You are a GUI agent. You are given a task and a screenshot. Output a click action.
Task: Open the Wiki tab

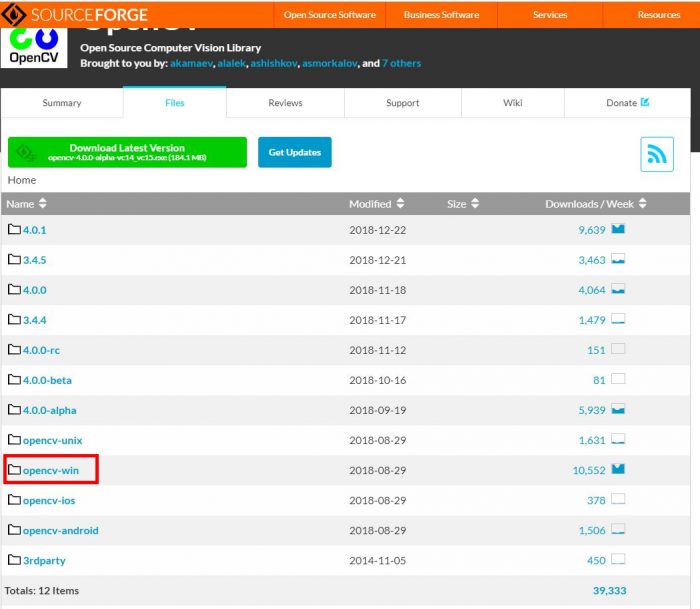click(x=512, y=103)
